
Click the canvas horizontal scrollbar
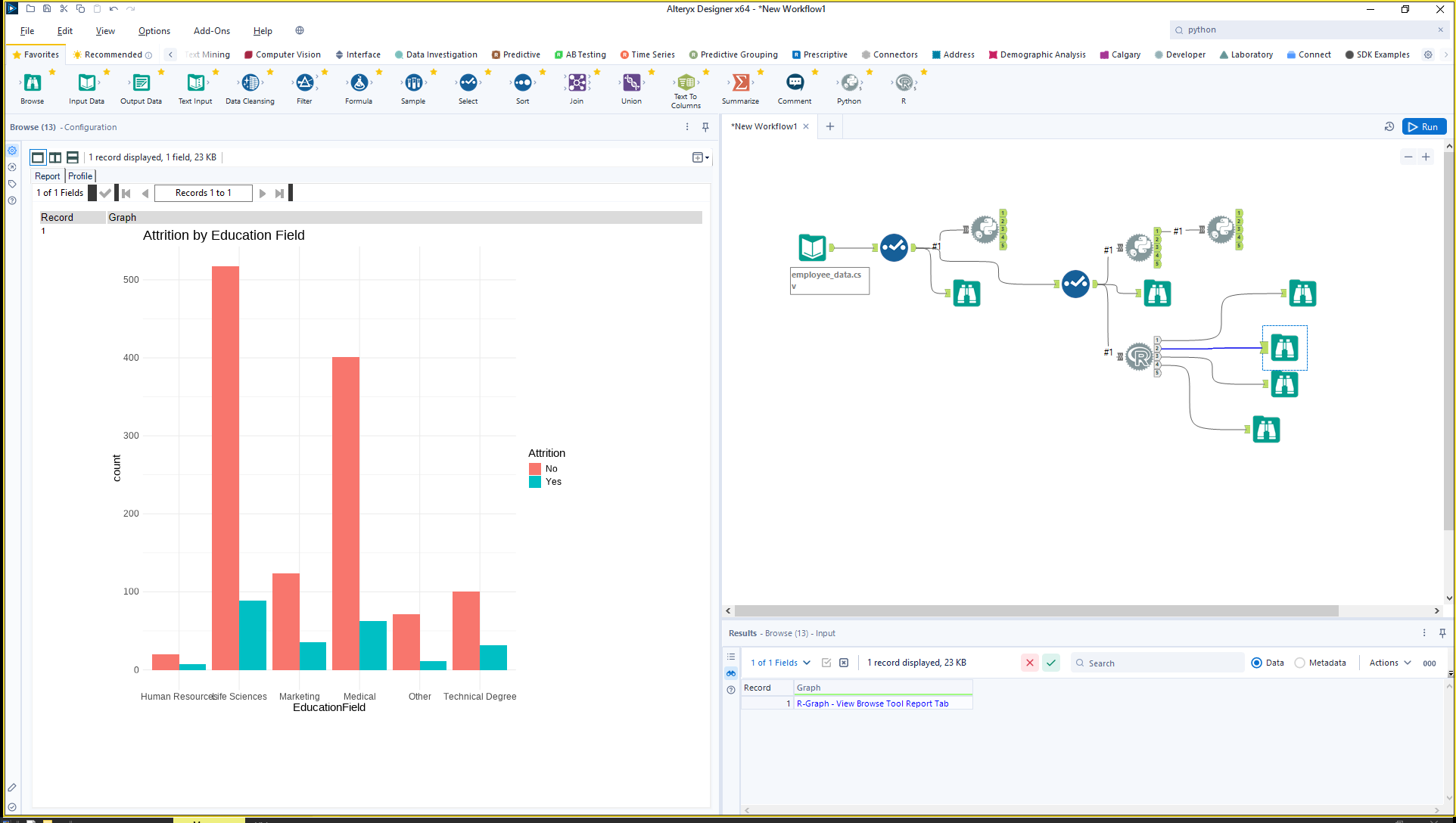pos(1036,610)
